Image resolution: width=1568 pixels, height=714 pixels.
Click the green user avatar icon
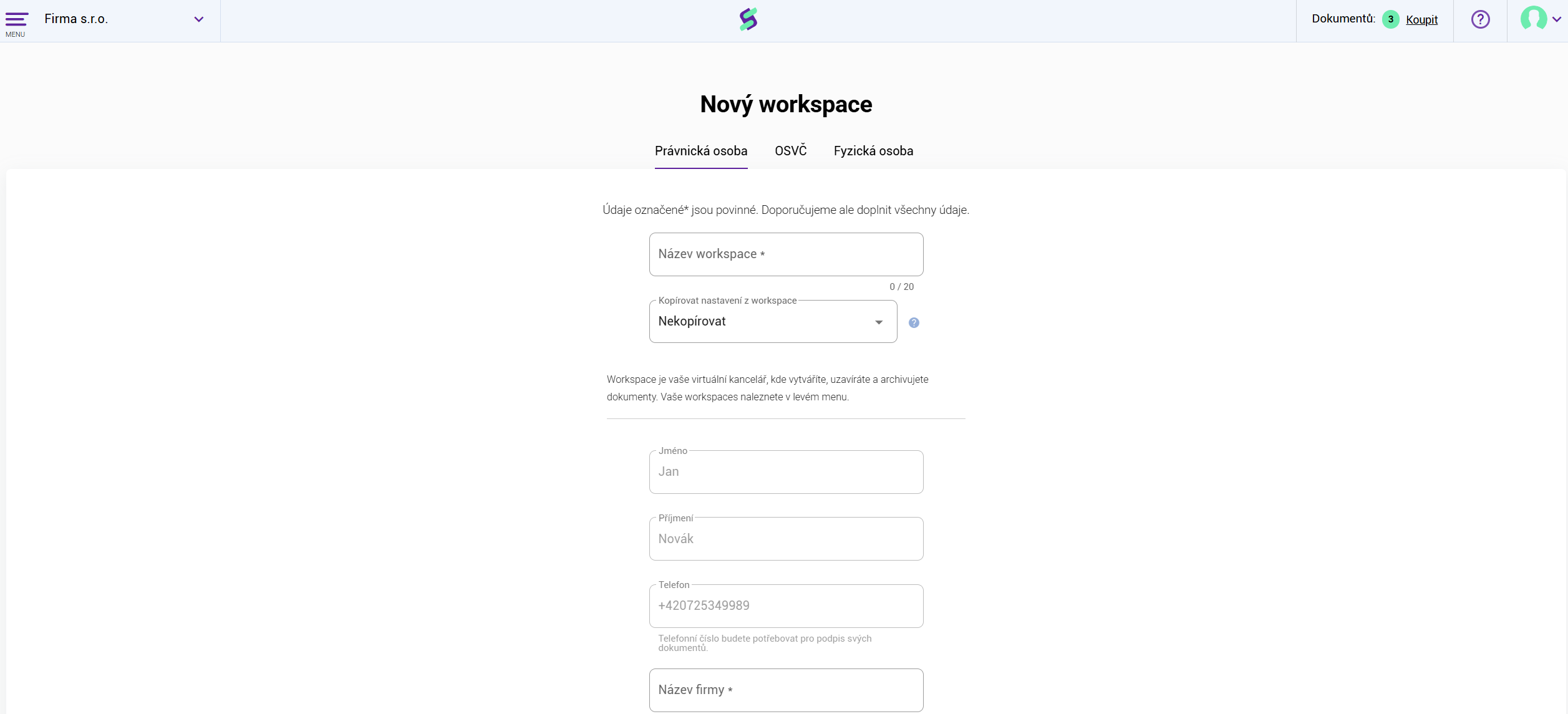tap(1533, 19)
